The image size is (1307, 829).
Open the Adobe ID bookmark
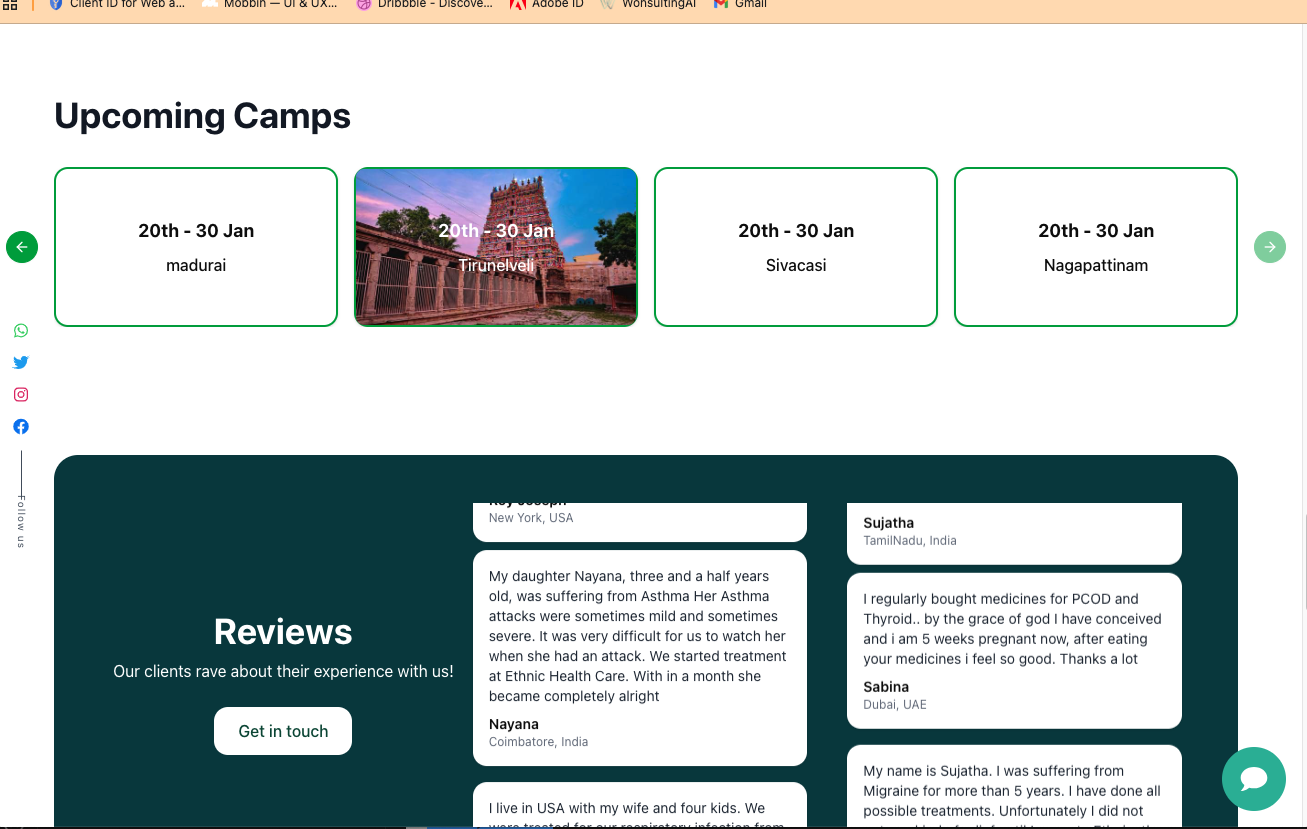546,6
